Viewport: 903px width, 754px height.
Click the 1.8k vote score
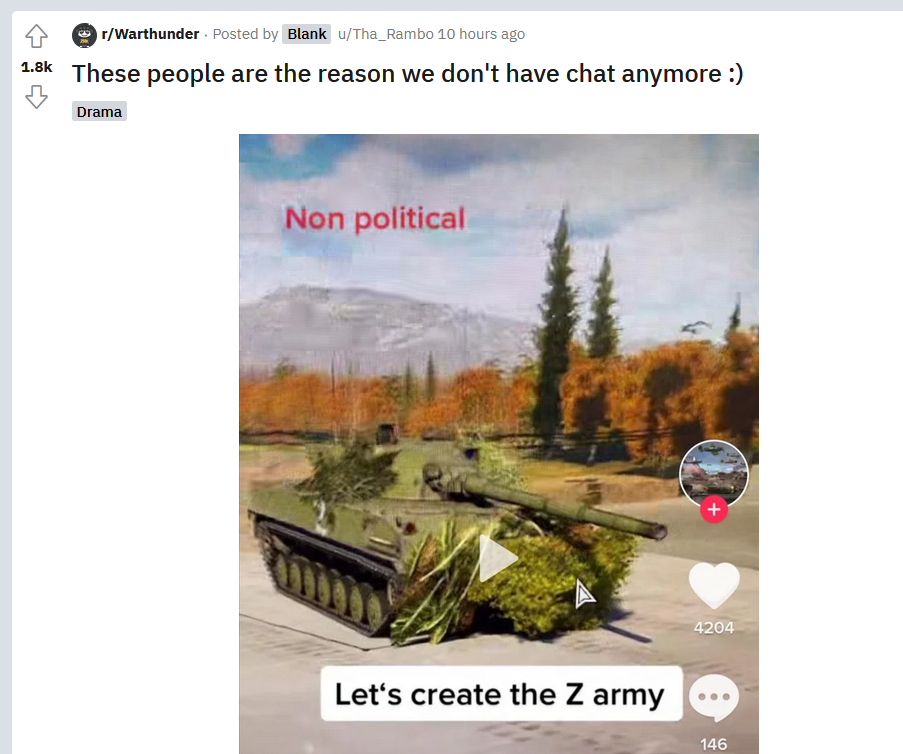[36, 67]
